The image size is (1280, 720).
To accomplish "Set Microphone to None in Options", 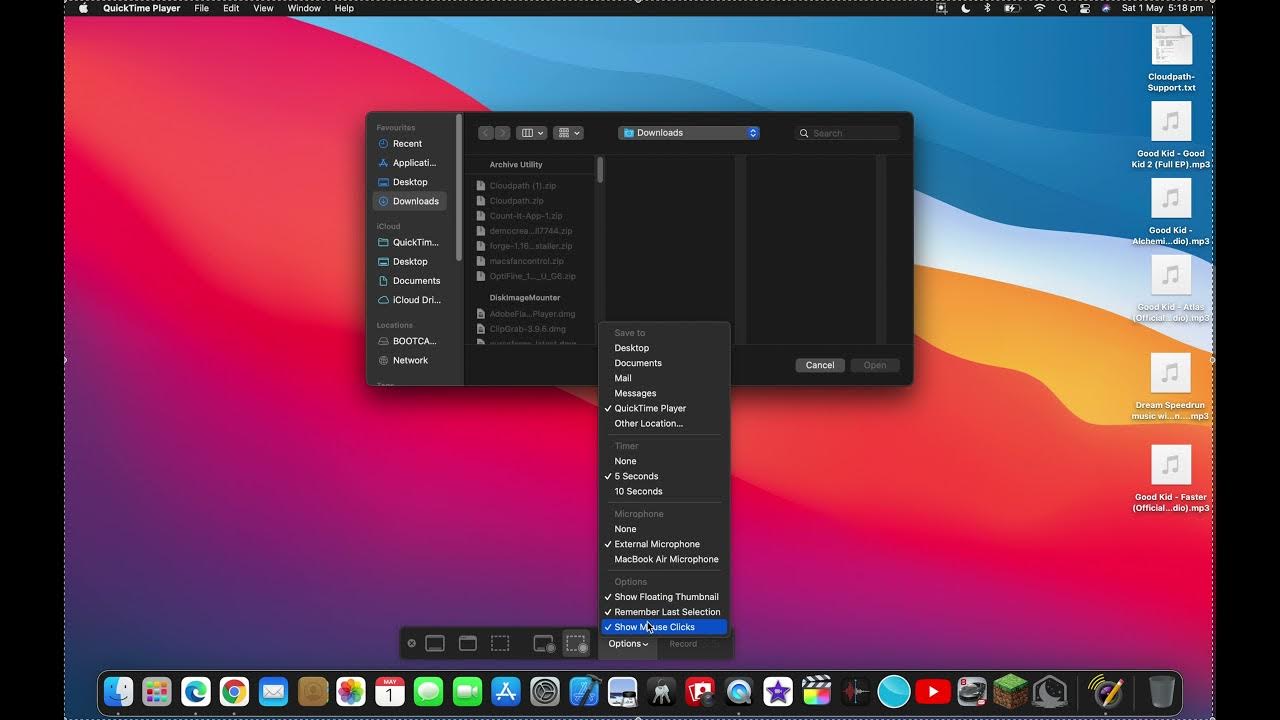I will click(x=665, y=529).
